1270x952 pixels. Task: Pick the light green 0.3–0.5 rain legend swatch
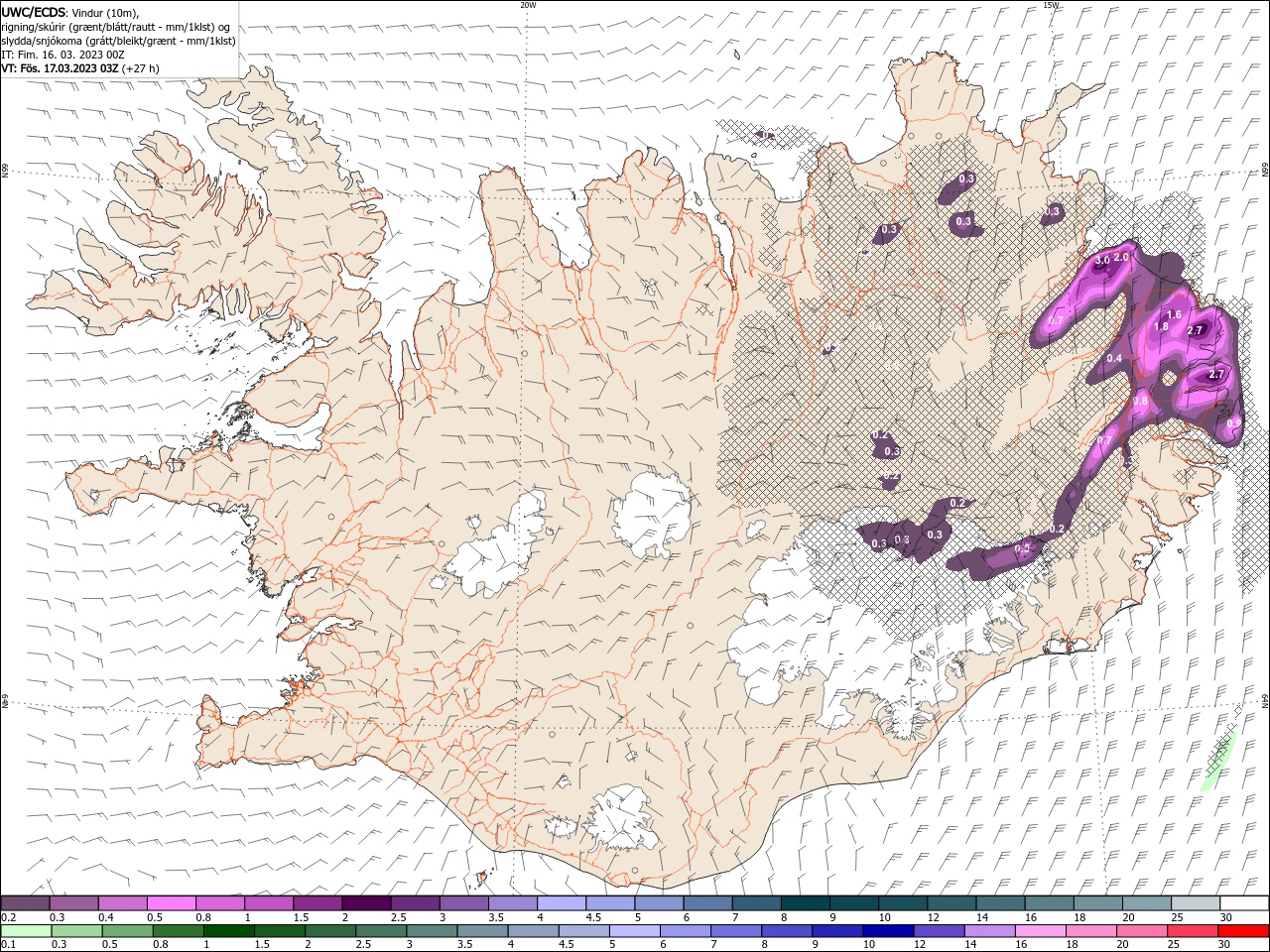[x=76, y=931]
